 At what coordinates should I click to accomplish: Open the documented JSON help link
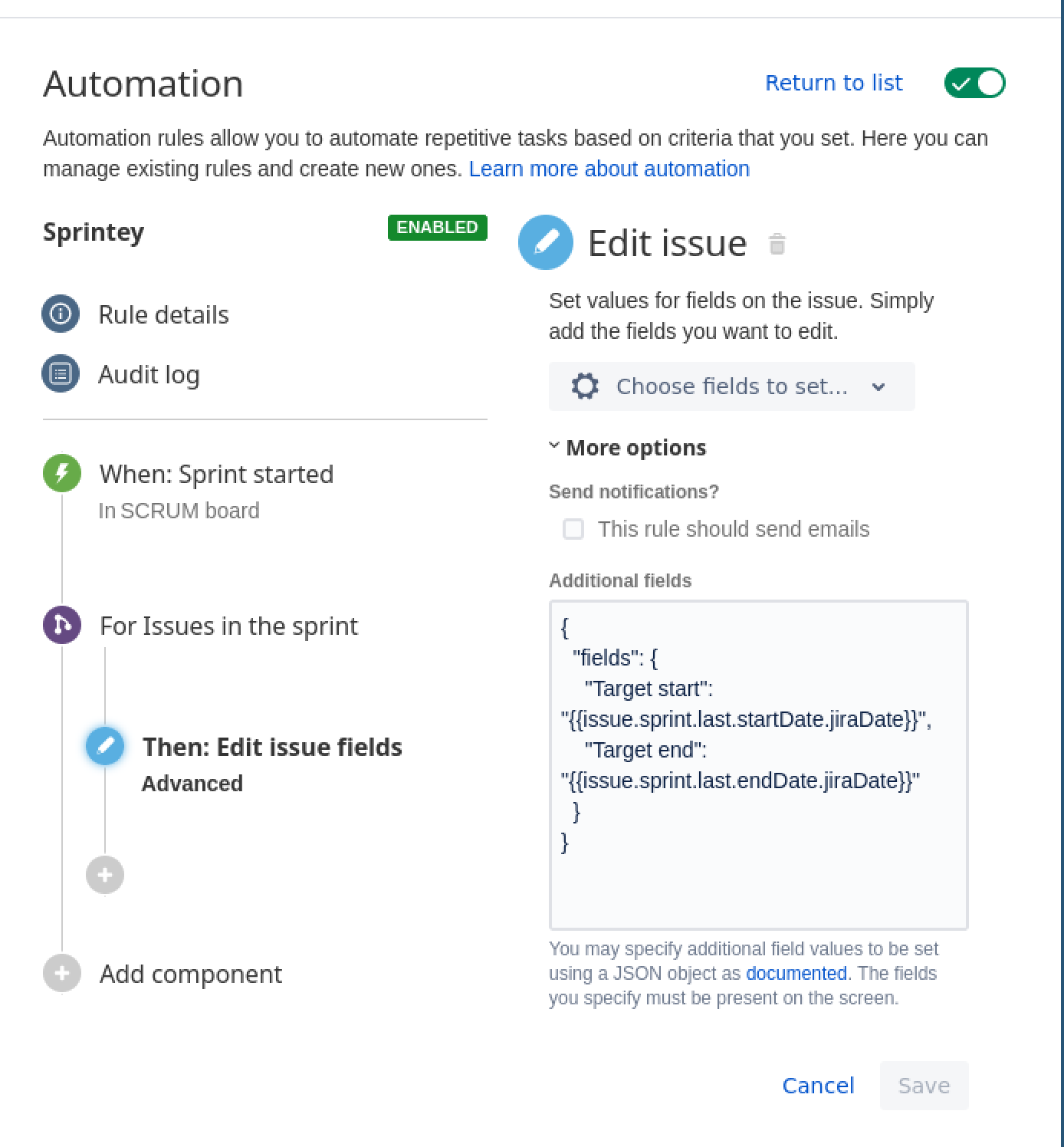pos(796,973)
